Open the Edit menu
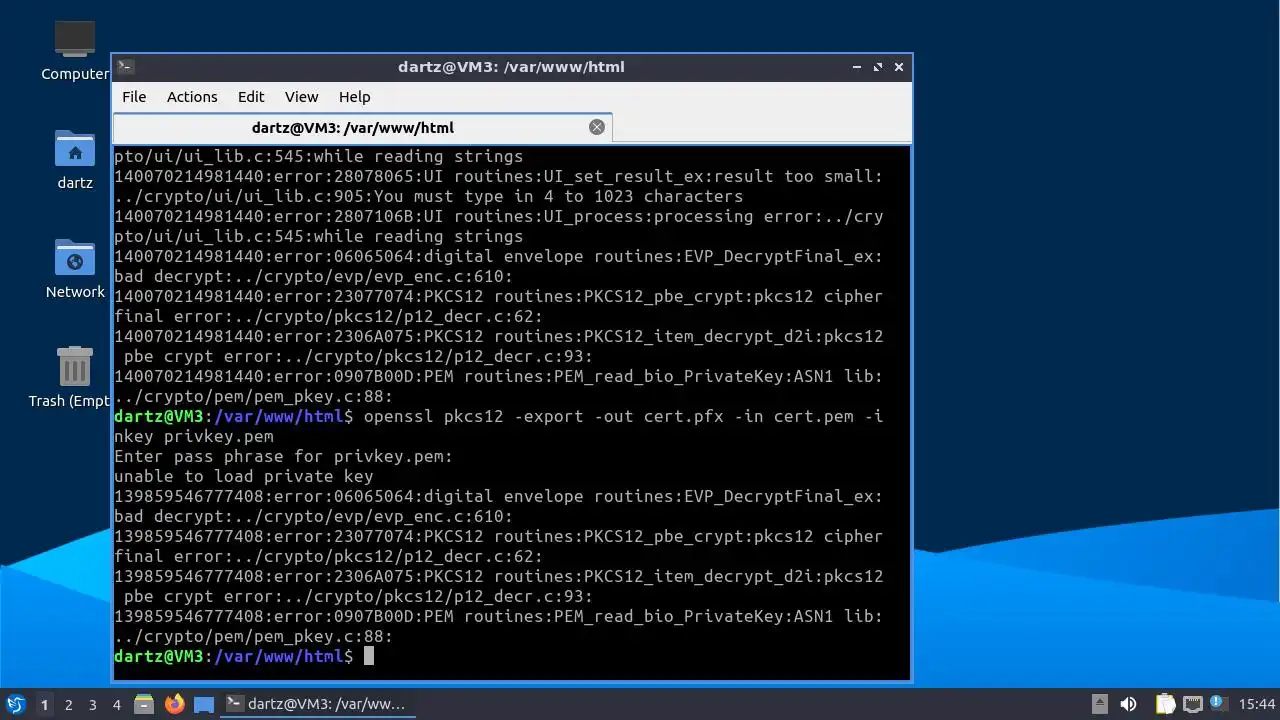This screenshot has height=720, width=1280. [x=251, y=97]
